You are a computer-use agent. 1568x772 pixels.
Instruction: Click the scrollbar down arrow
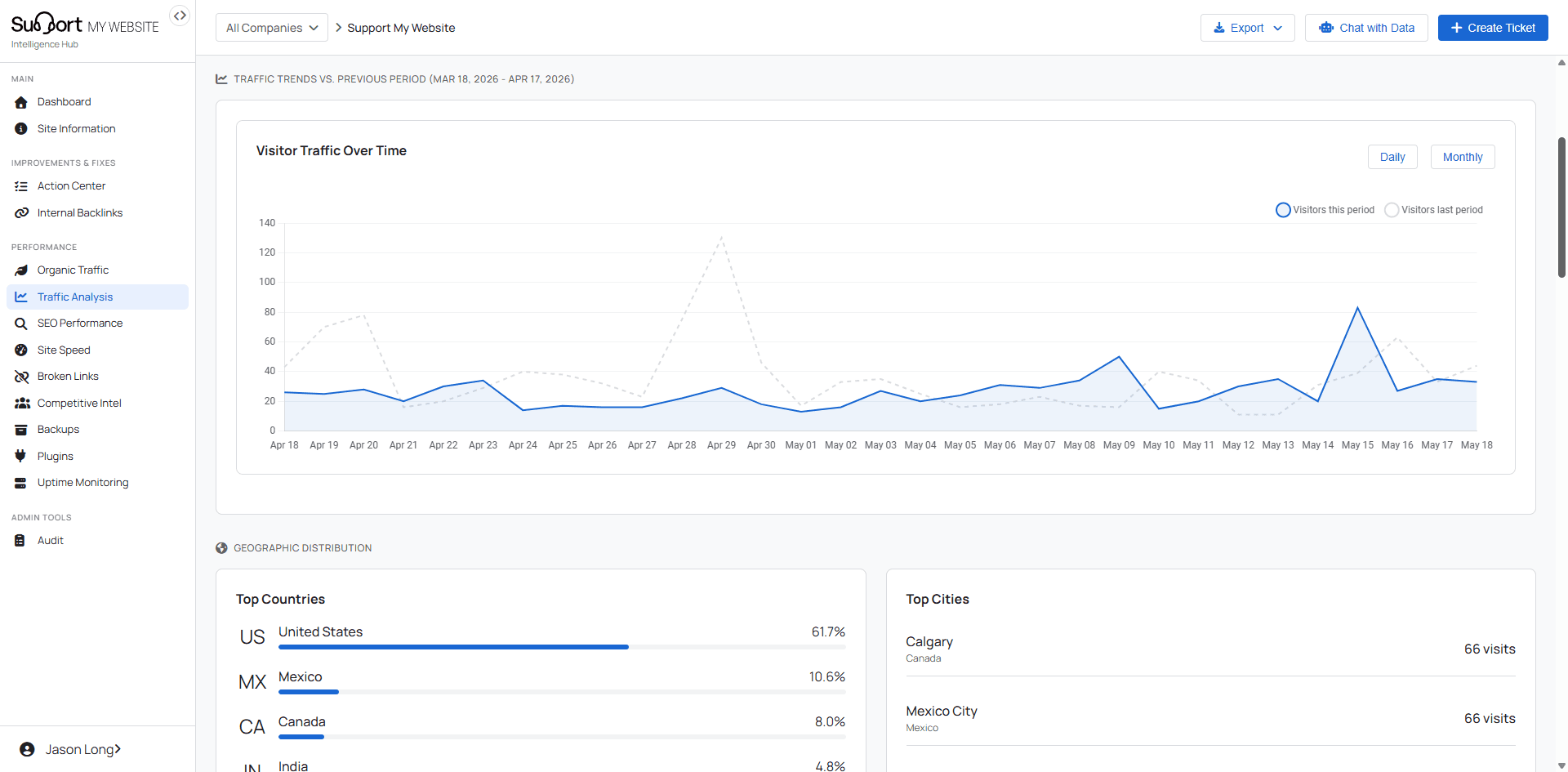tap(1561, 765)
